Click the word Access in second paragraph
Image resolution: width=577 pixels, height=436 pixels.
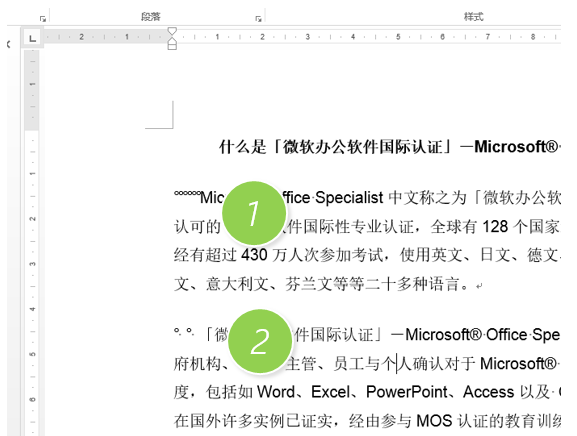[489, 392]
